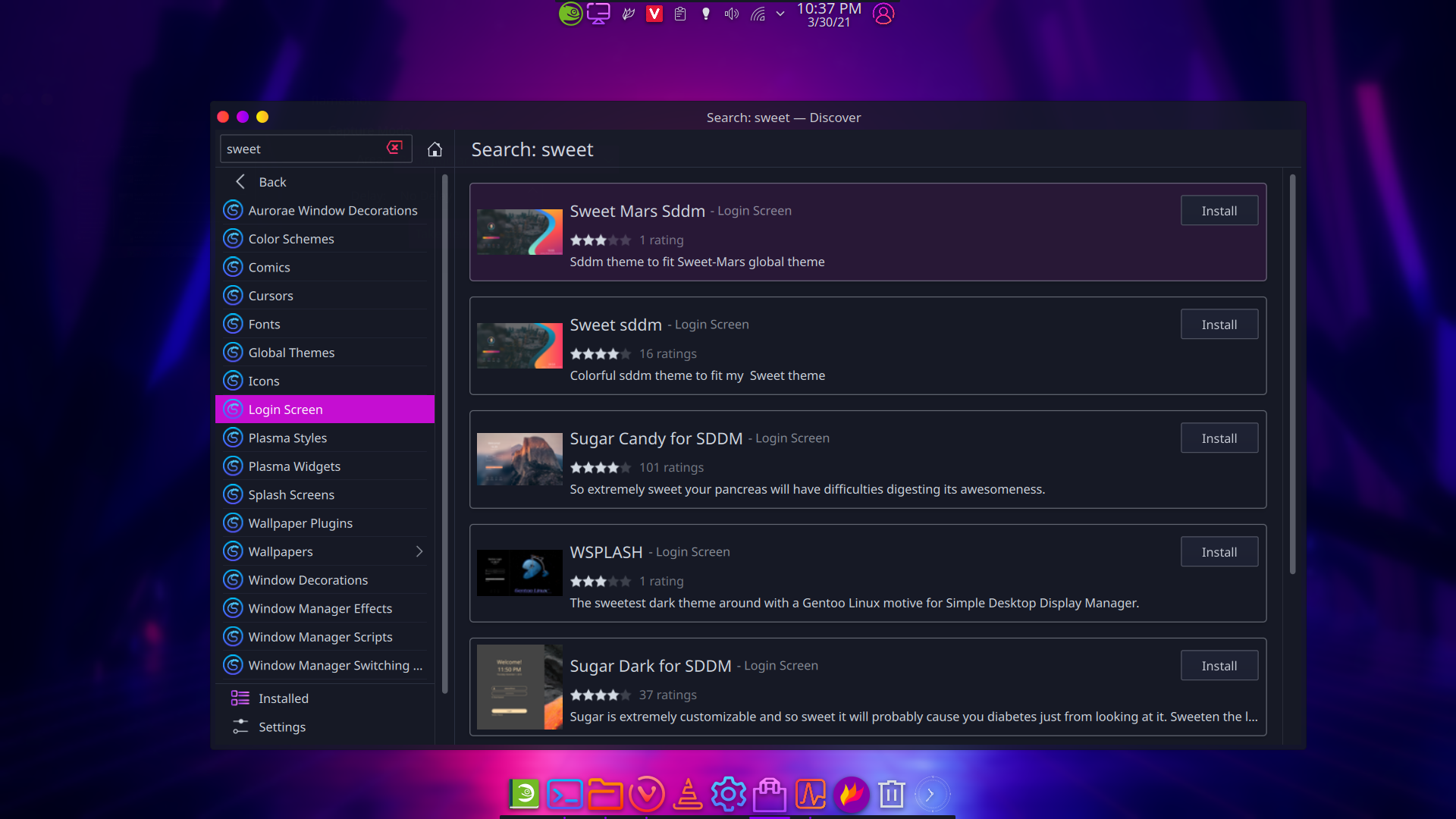1456x819 pixels.
Task: Open Window Manager Scripts category
Action: point(325,637)
